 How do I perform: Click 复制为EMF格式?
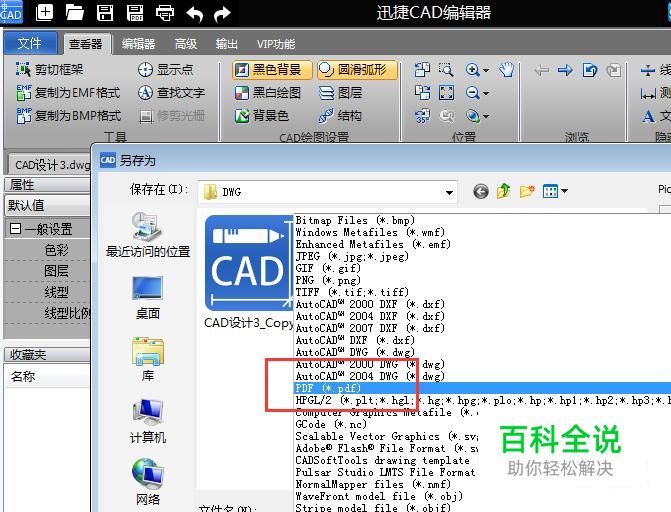[x=68, y=92]
